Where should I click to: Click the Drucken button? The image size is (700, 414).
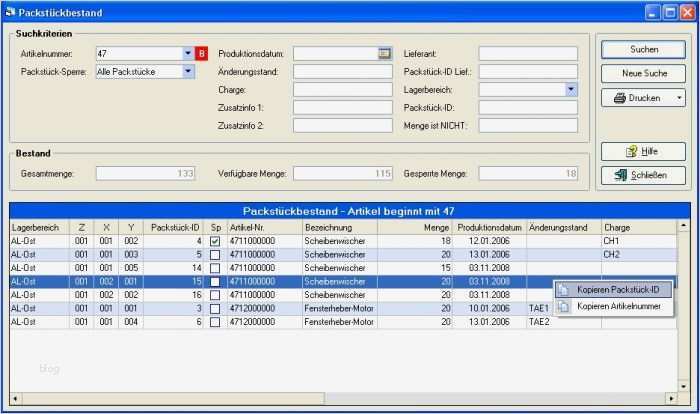[638, 98]
